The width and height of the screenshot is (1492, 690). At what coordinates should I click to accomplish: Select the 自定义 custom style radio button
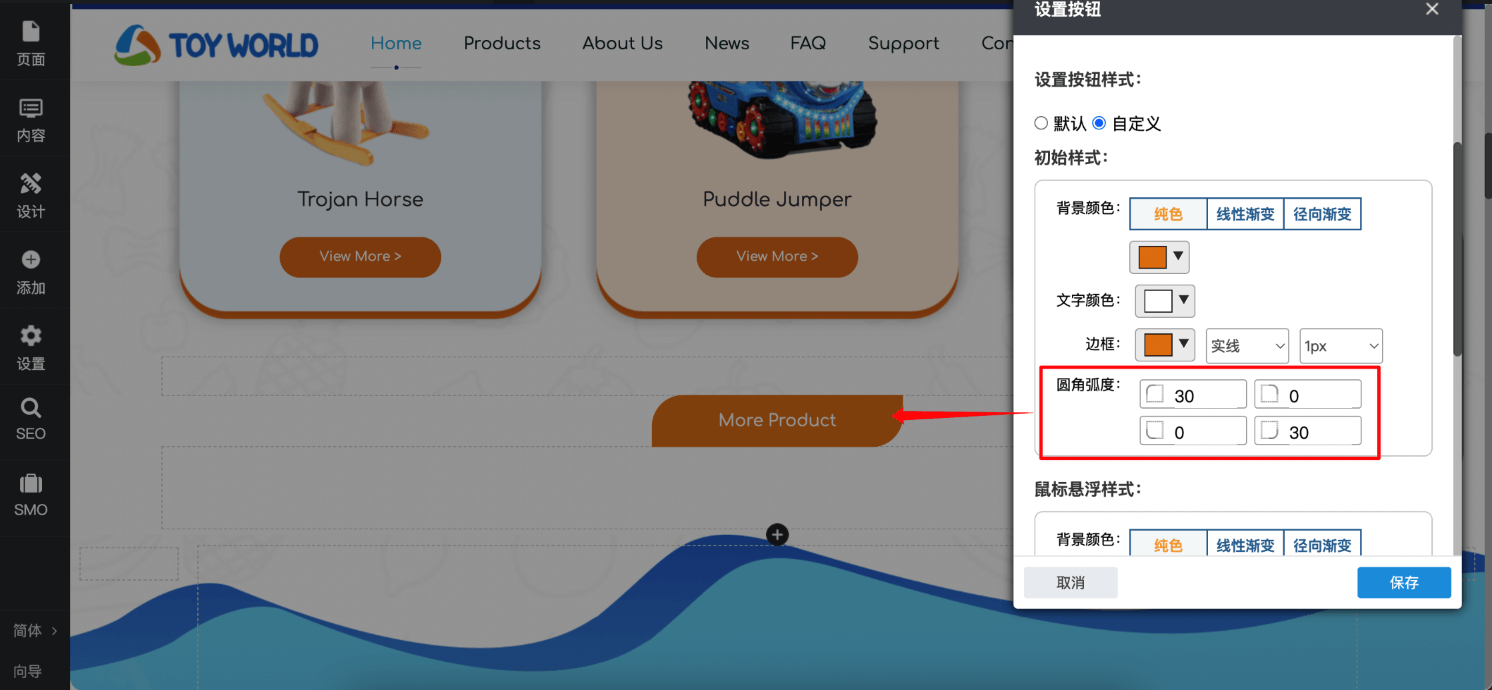(1098, 122)
